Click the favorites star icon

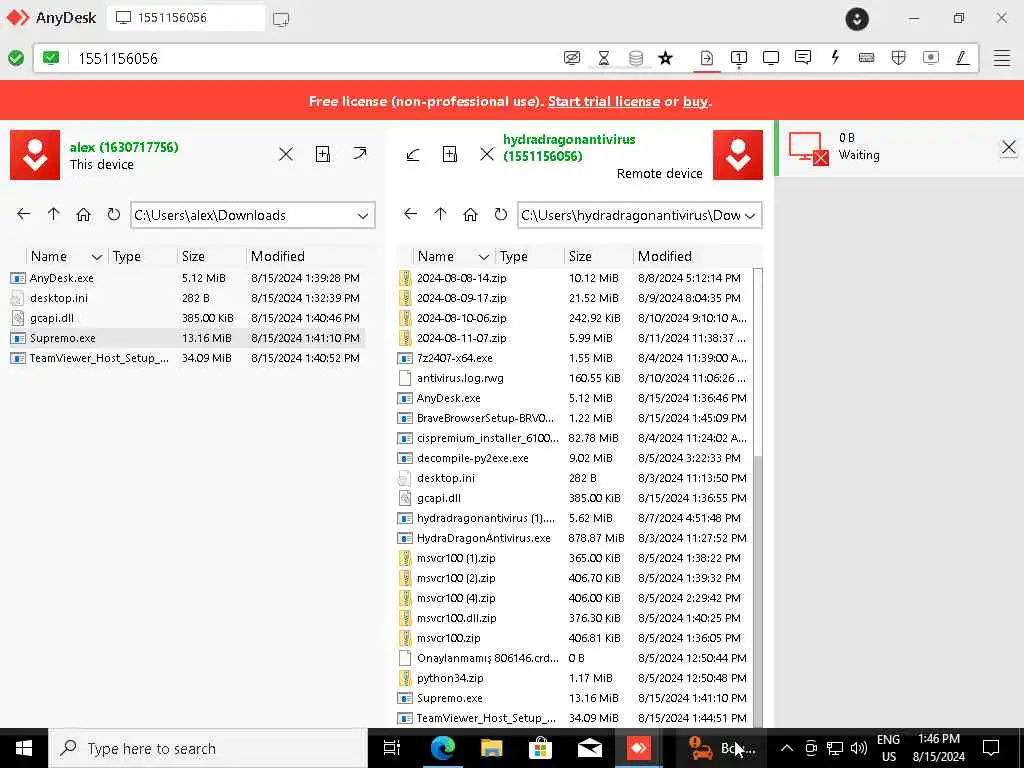pos(665,58)
